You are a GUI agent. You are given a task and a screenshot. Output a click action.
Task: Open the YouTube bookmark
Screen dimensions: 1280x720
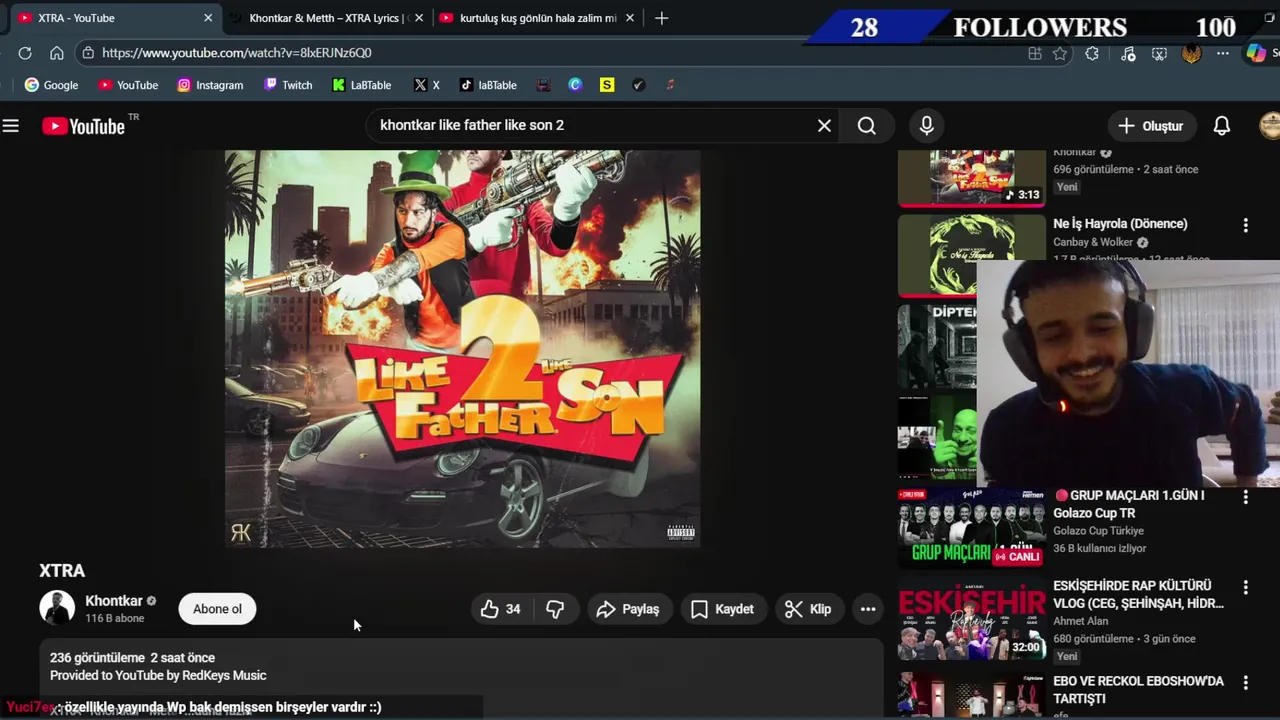(128, 85)
